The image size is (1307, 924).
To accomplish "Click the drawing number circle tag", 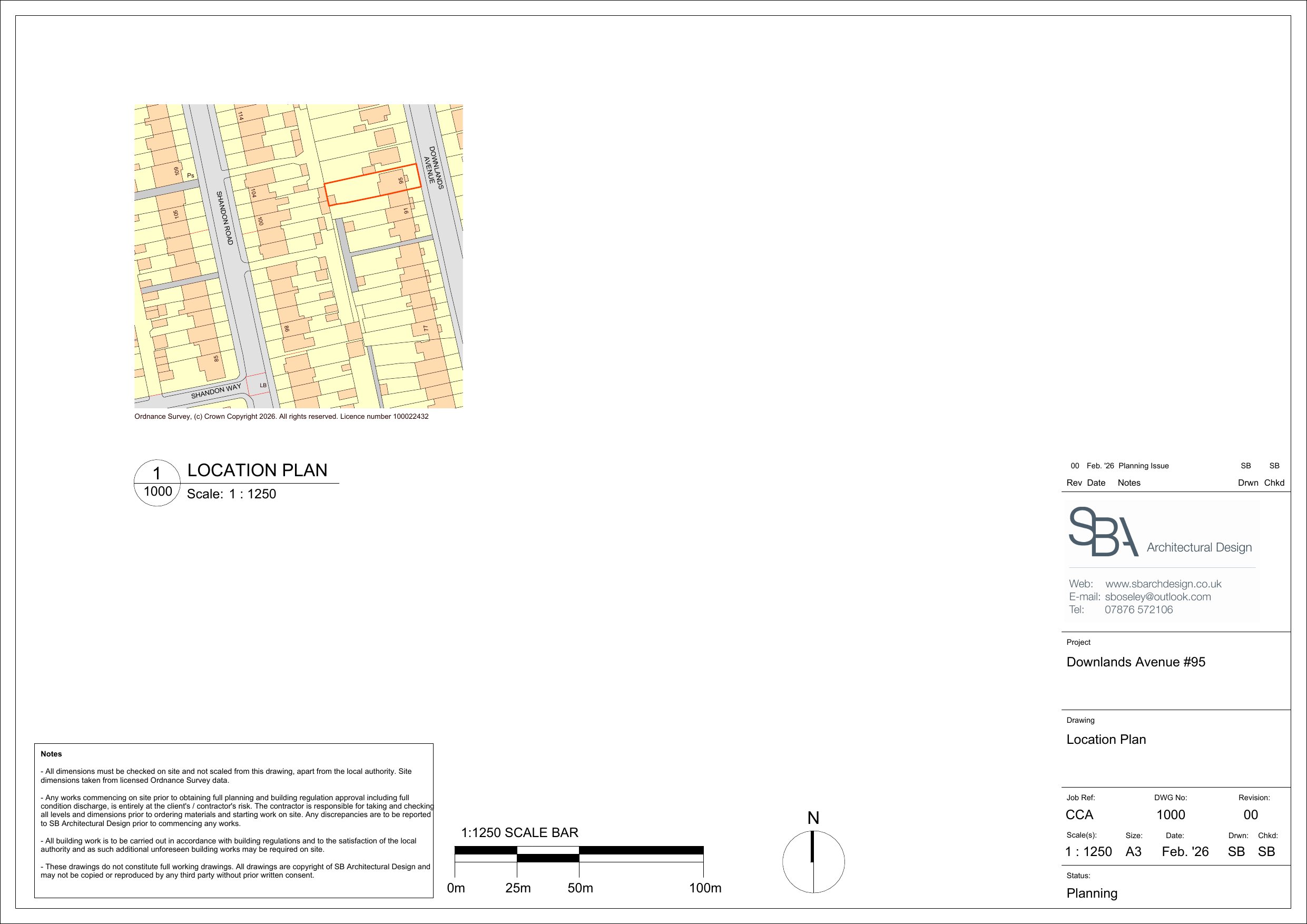I will click(157, 483).
